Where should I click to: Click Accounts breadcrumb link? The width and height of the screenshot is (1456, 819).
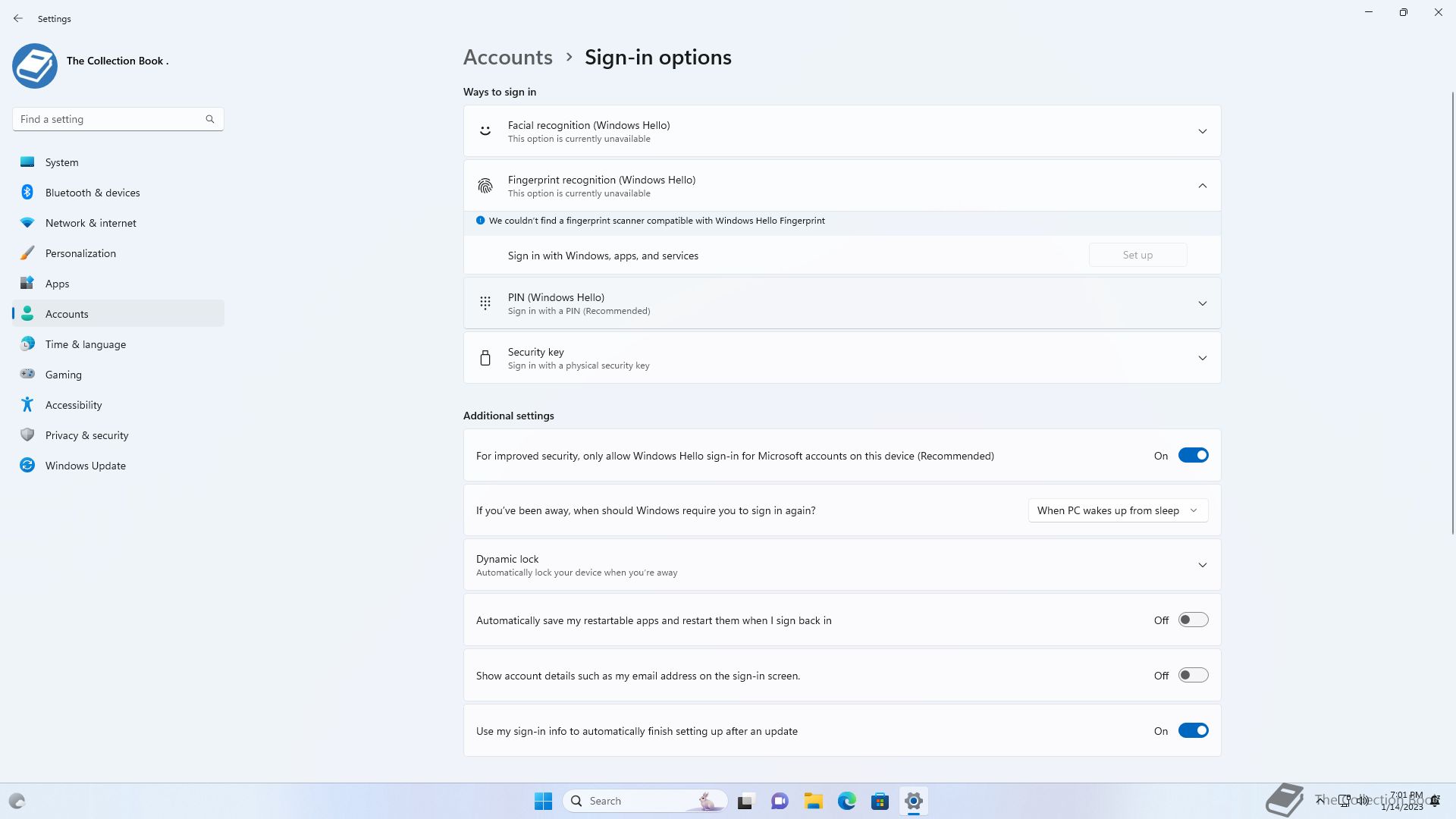[507, 57]
